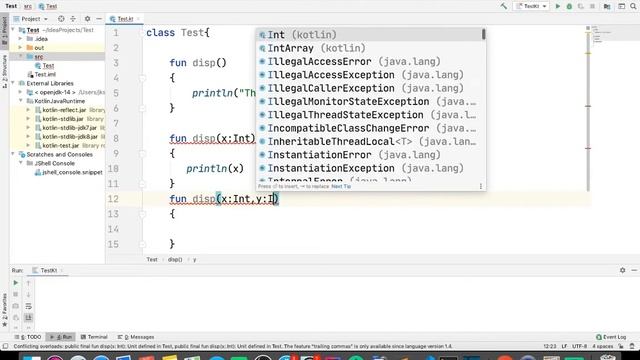640x360 pixels.
Task: Open Structure side tool window tab
Action: click(x=4, y=72)
